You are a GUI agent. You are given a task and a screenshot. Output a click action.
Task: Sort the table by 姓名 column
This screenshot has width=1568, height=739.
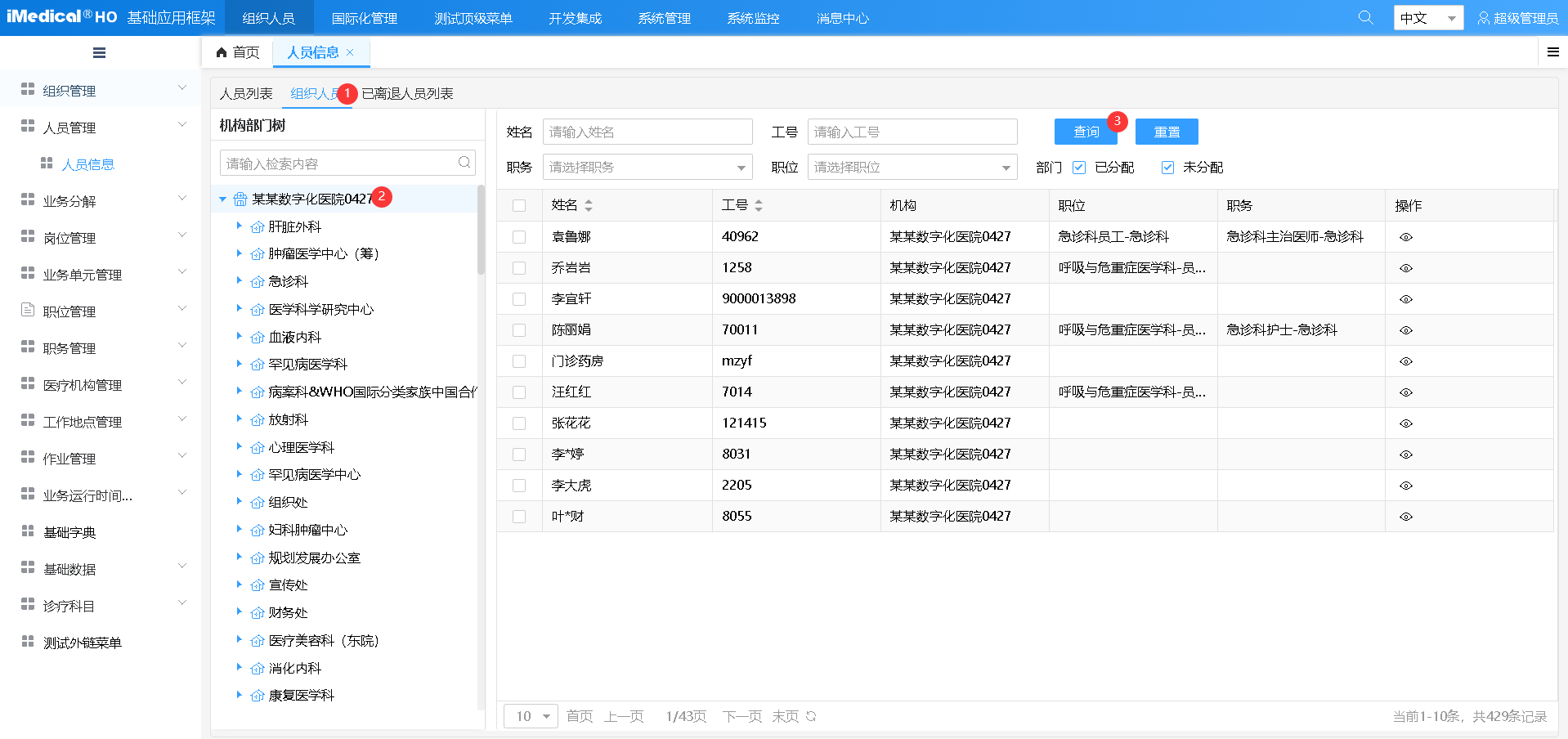pos(588,205)
